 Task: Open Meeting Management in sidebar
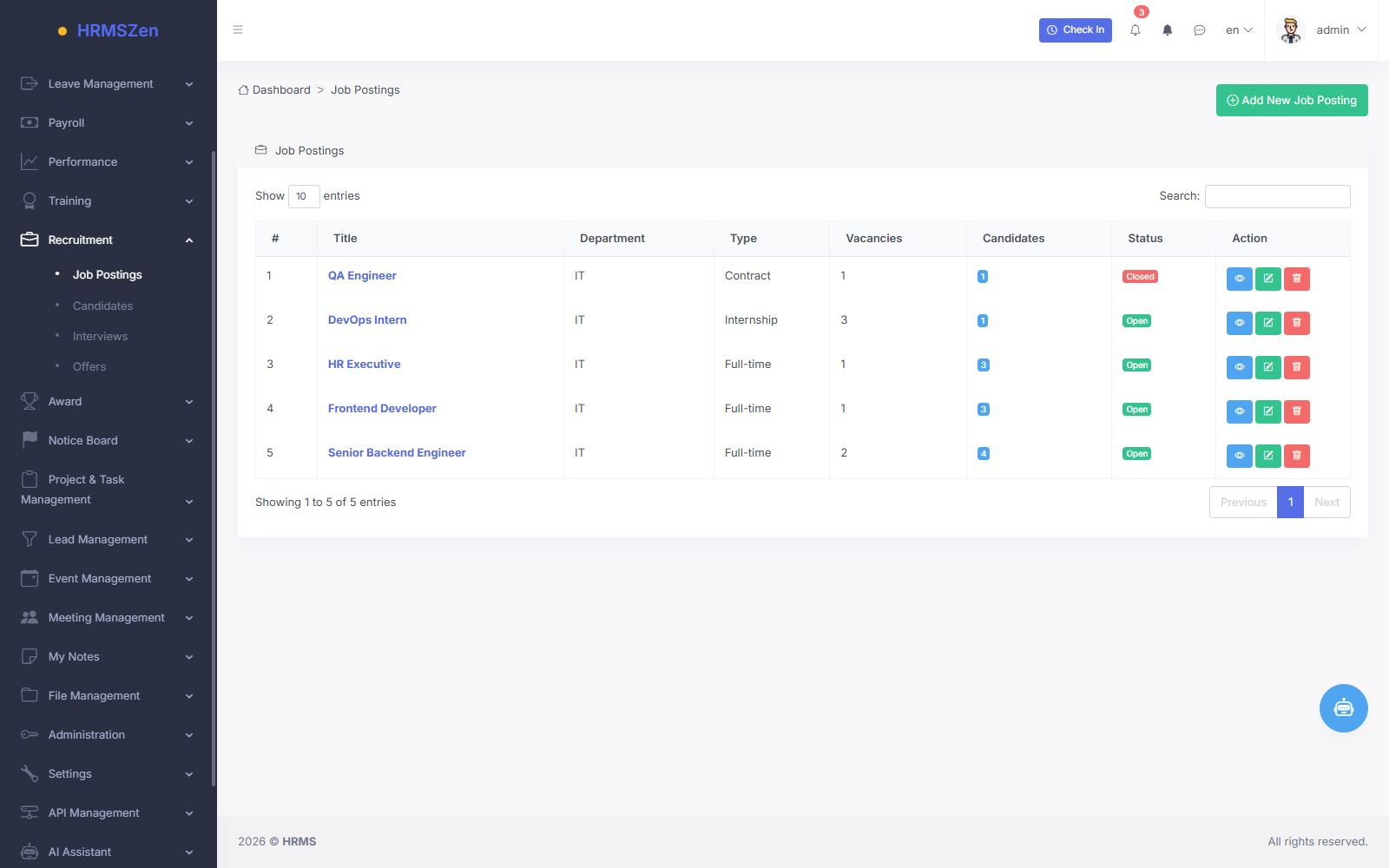(x=109, y=618)
